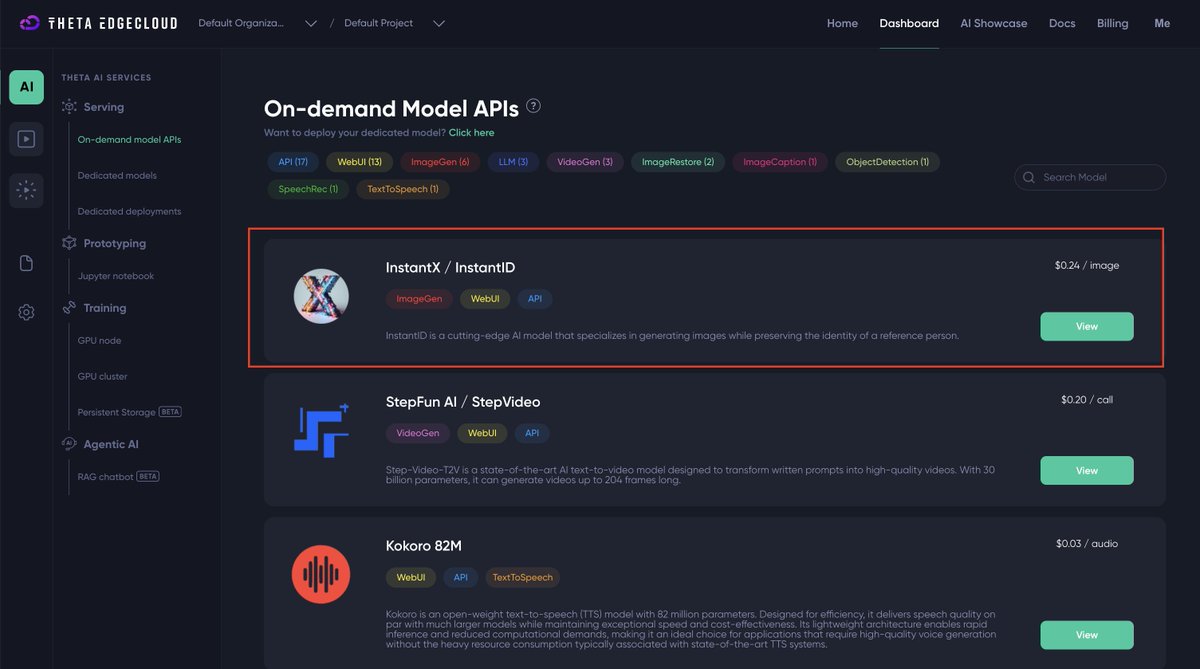Click WebUI tag on Kokoro card
Viewport: 1200px width, 669px height.
411,578
